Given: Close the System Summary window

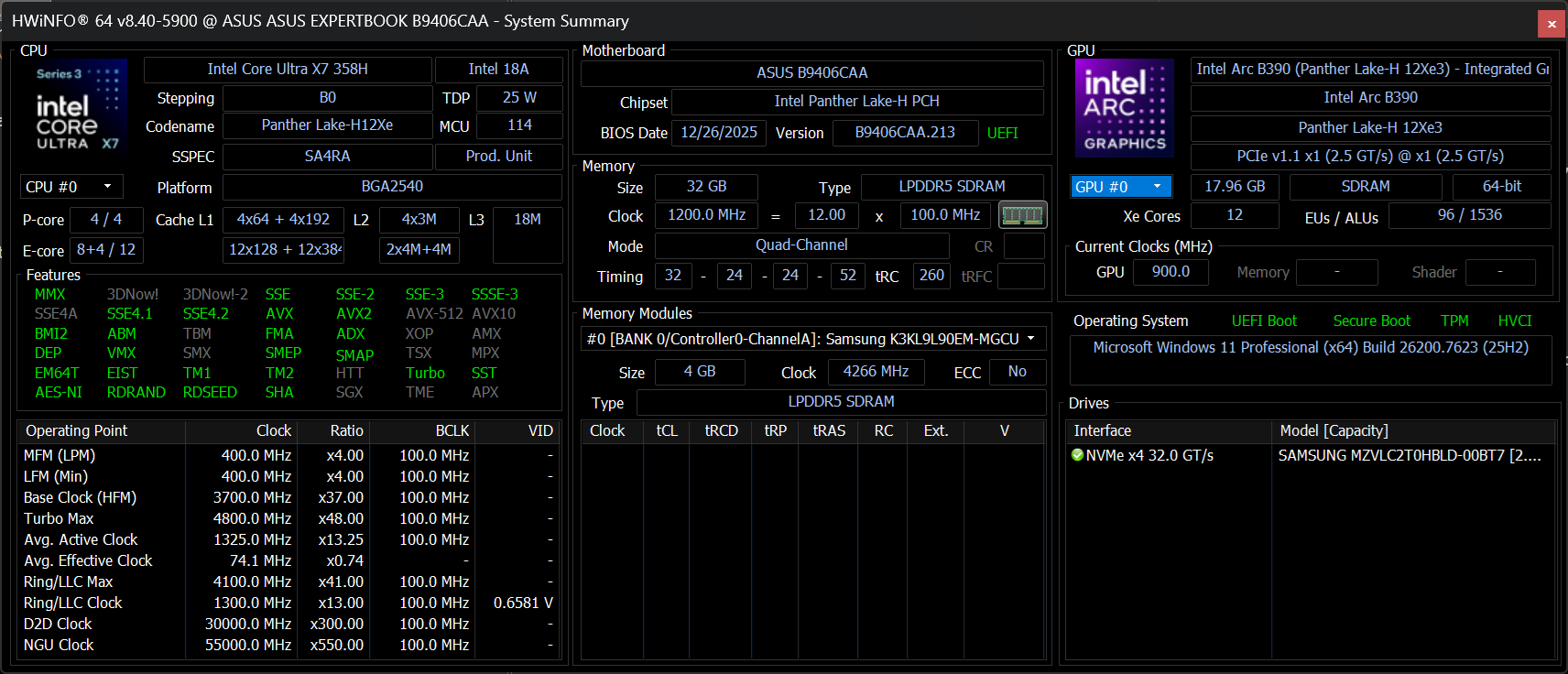Looking at the screenshot, I should coord(1552,24).
